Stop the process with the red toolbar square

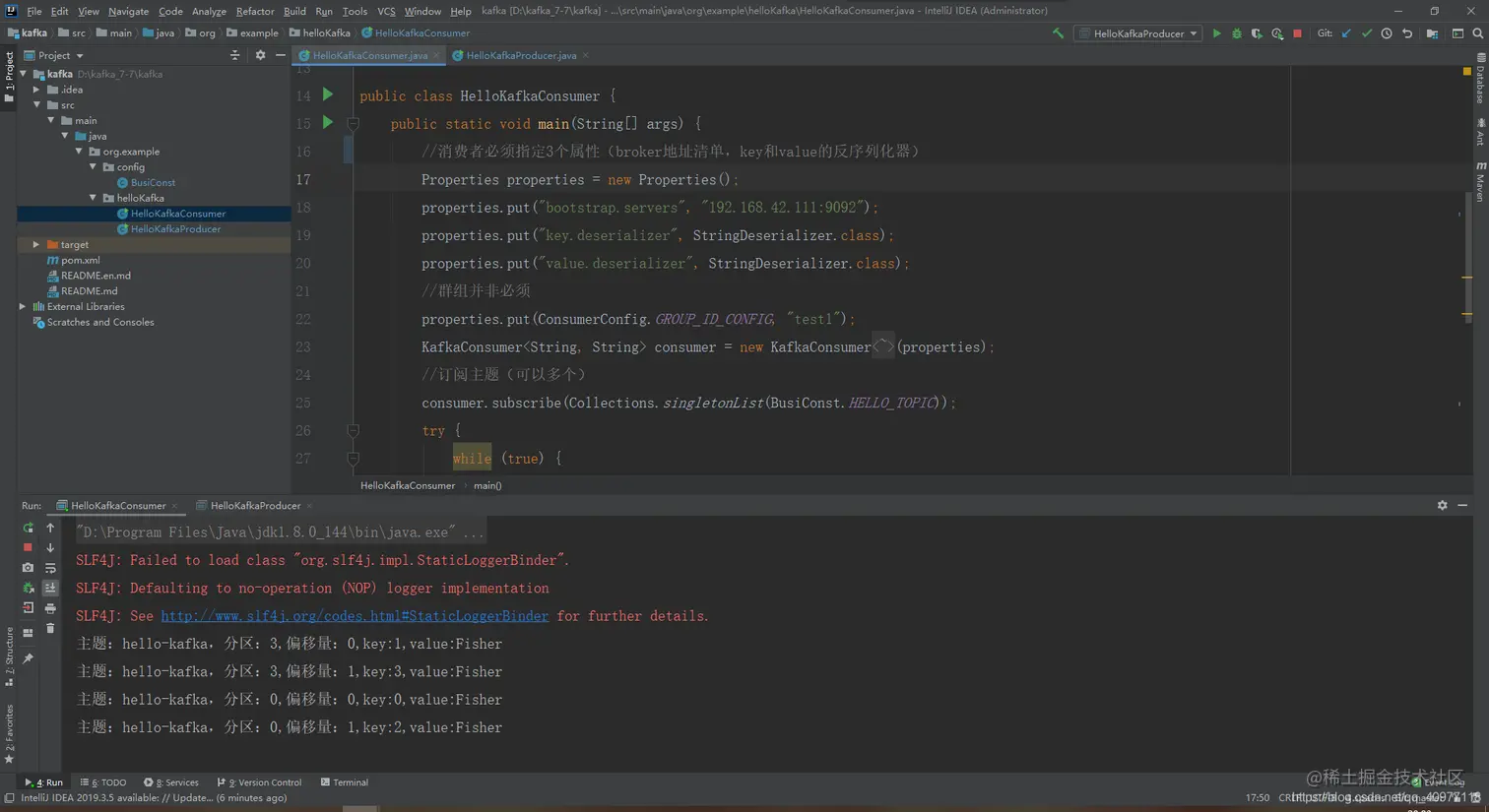click(1297, 33)
